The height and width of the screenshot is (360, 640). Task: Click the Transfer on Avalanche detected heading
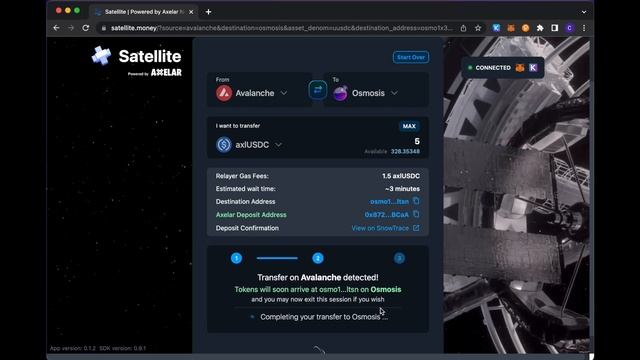coord(318,278)
